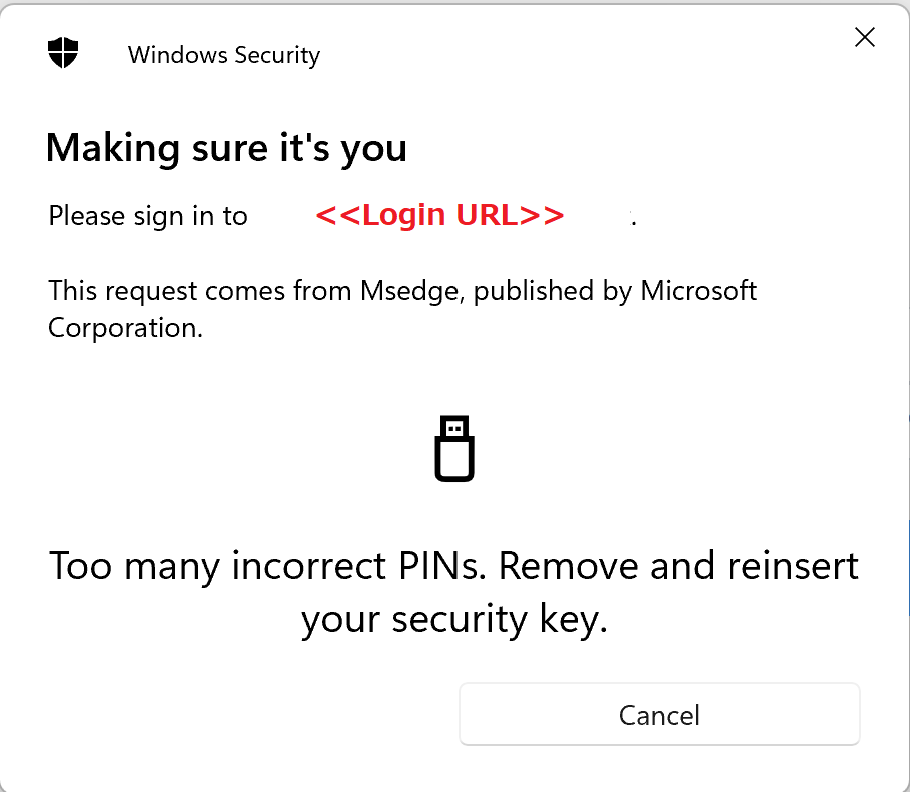Viewport: 910px width, 792px height.
Task: Click the period following the Login URL
Action: coord(634,222)
